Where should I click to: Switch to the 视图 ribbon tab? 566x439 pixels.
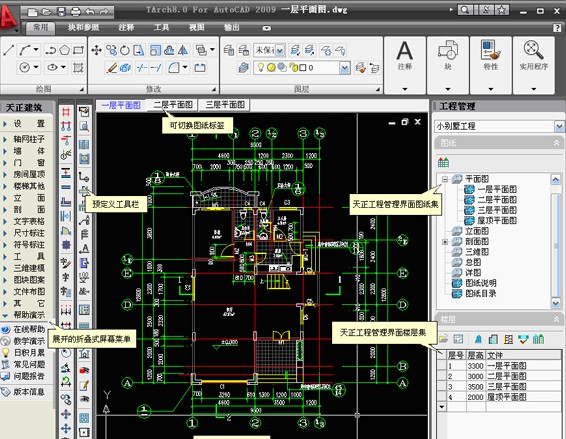(x=197, y=27)
